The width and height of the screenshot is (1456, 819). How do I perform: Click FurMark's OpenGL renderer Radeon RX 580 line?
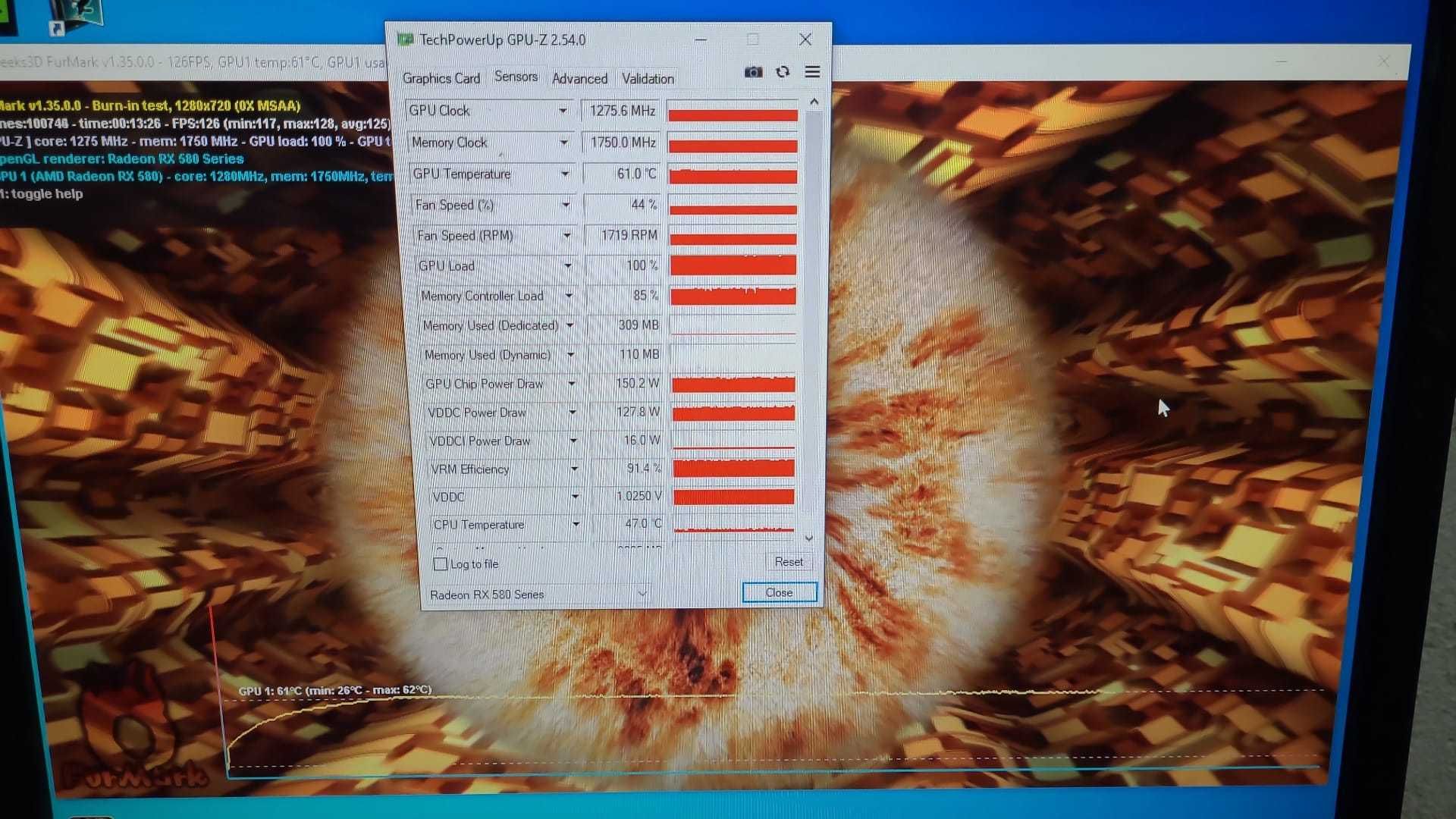(x=121, y=159)
